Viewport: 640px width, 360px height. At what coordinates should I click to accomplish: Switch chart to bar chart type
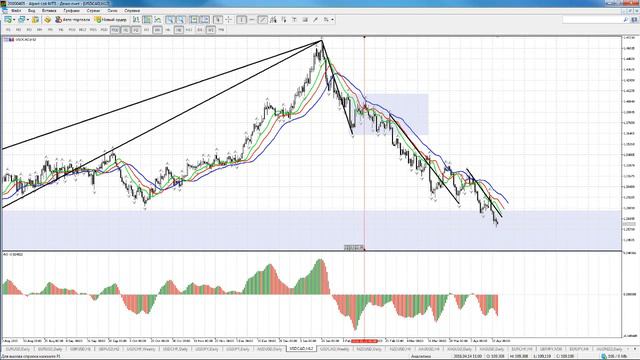coord(136,20)
